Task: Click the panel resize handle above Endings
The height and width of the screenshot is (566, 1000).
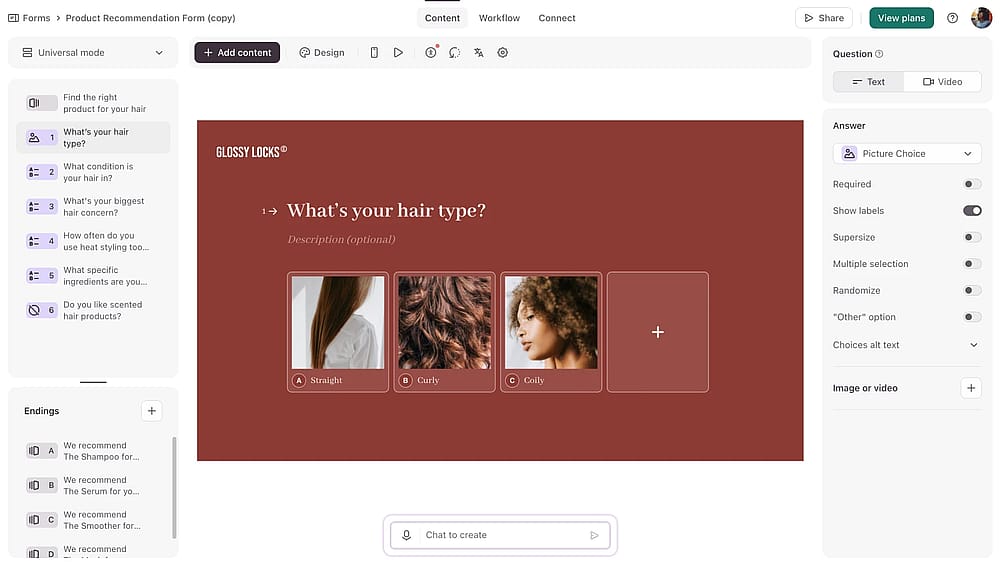Action: (x=93, y=382)
